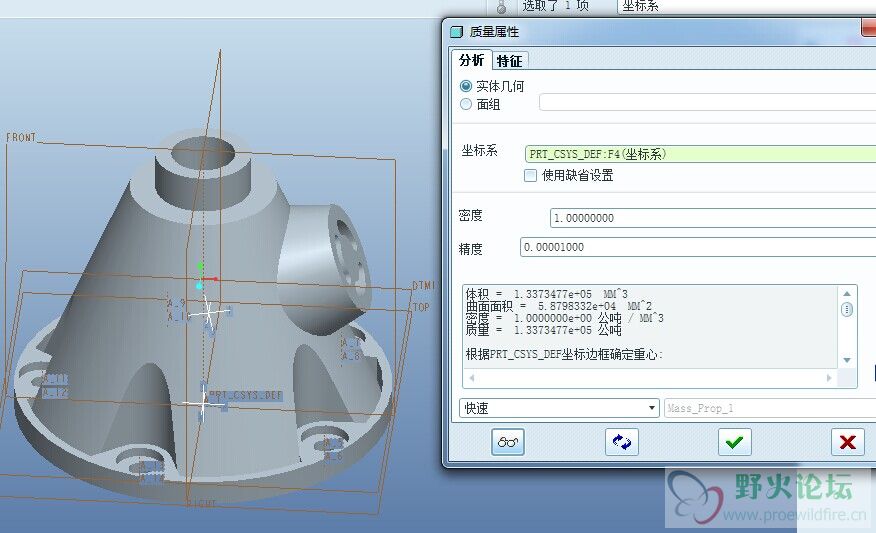Screen dimensions: 876x533
Task: Switch to the 特征 tab
Action: tap(509, 61)
